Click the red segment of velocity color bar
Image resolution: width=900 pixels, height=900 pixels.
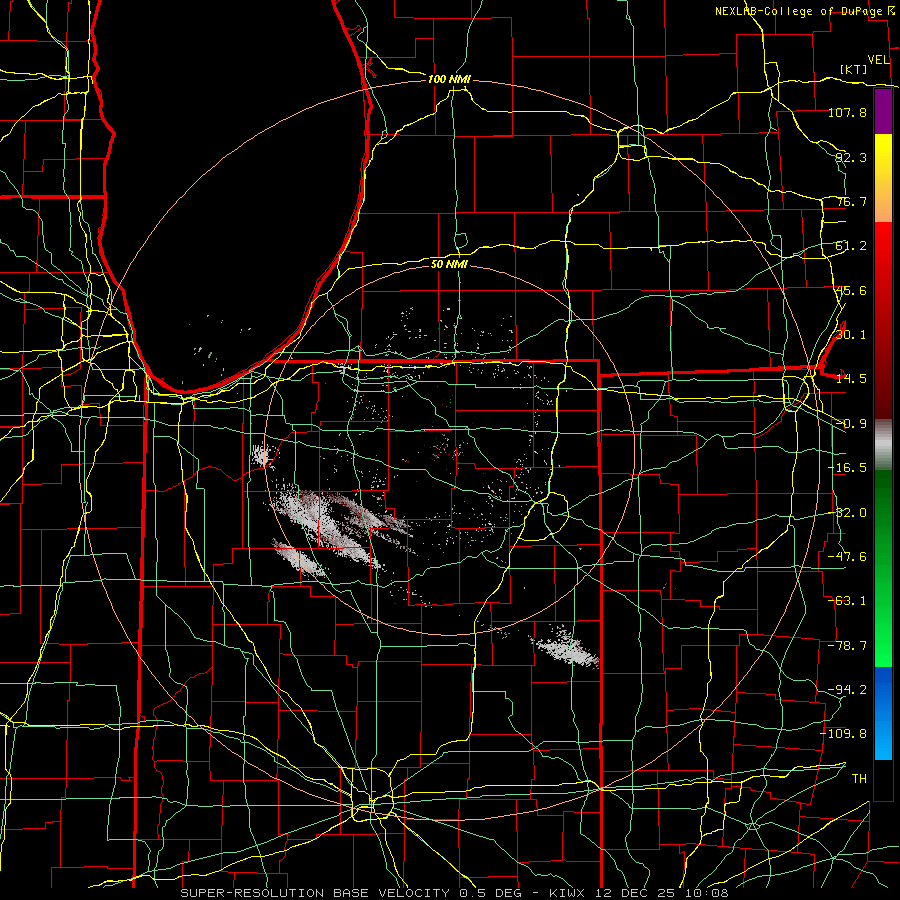click(883, 320)
